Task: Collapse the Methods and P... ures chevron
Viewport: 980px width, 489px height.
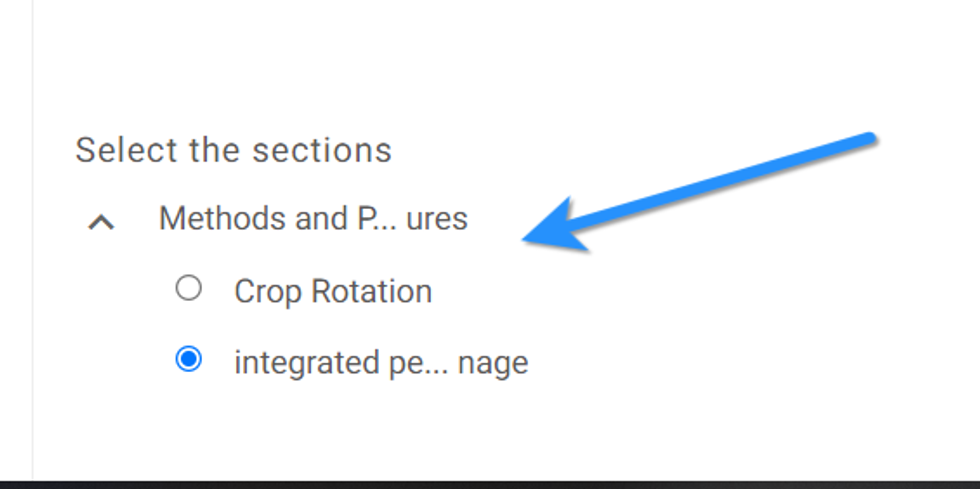Action: pos(101,222)
